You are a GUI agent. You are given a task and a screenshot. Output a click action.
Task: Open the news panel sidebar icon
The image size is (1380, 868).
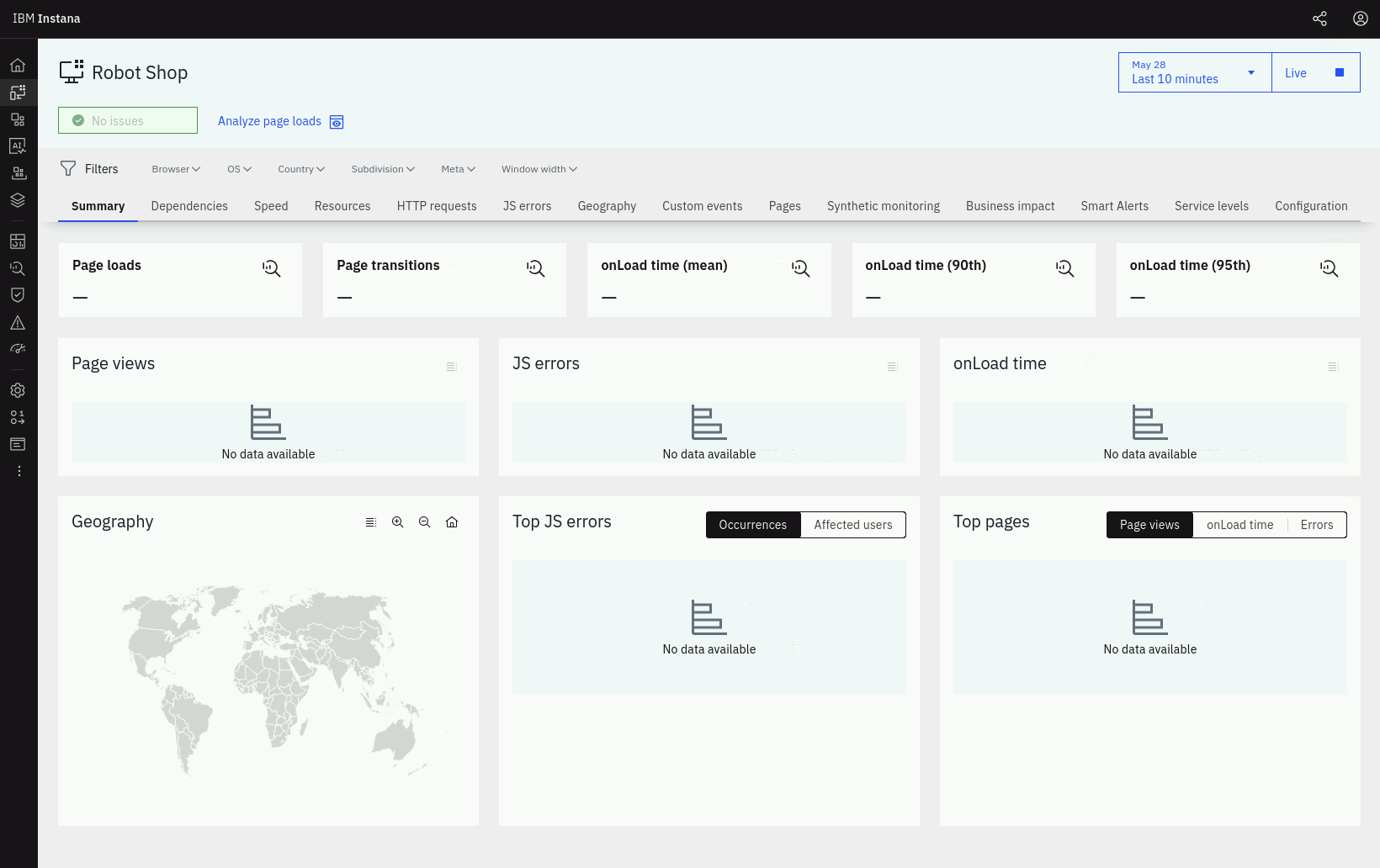[18, 444]
